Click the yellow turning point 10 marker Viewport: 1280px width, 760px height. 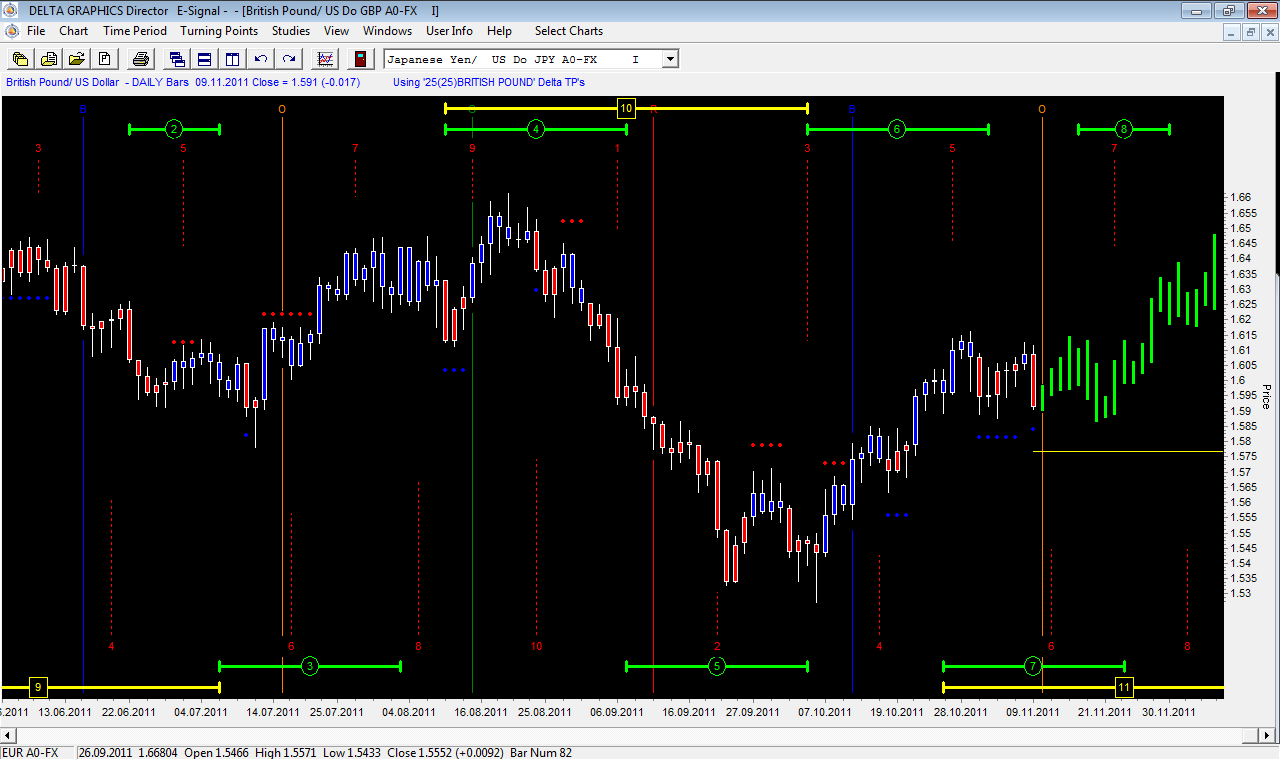626,108
